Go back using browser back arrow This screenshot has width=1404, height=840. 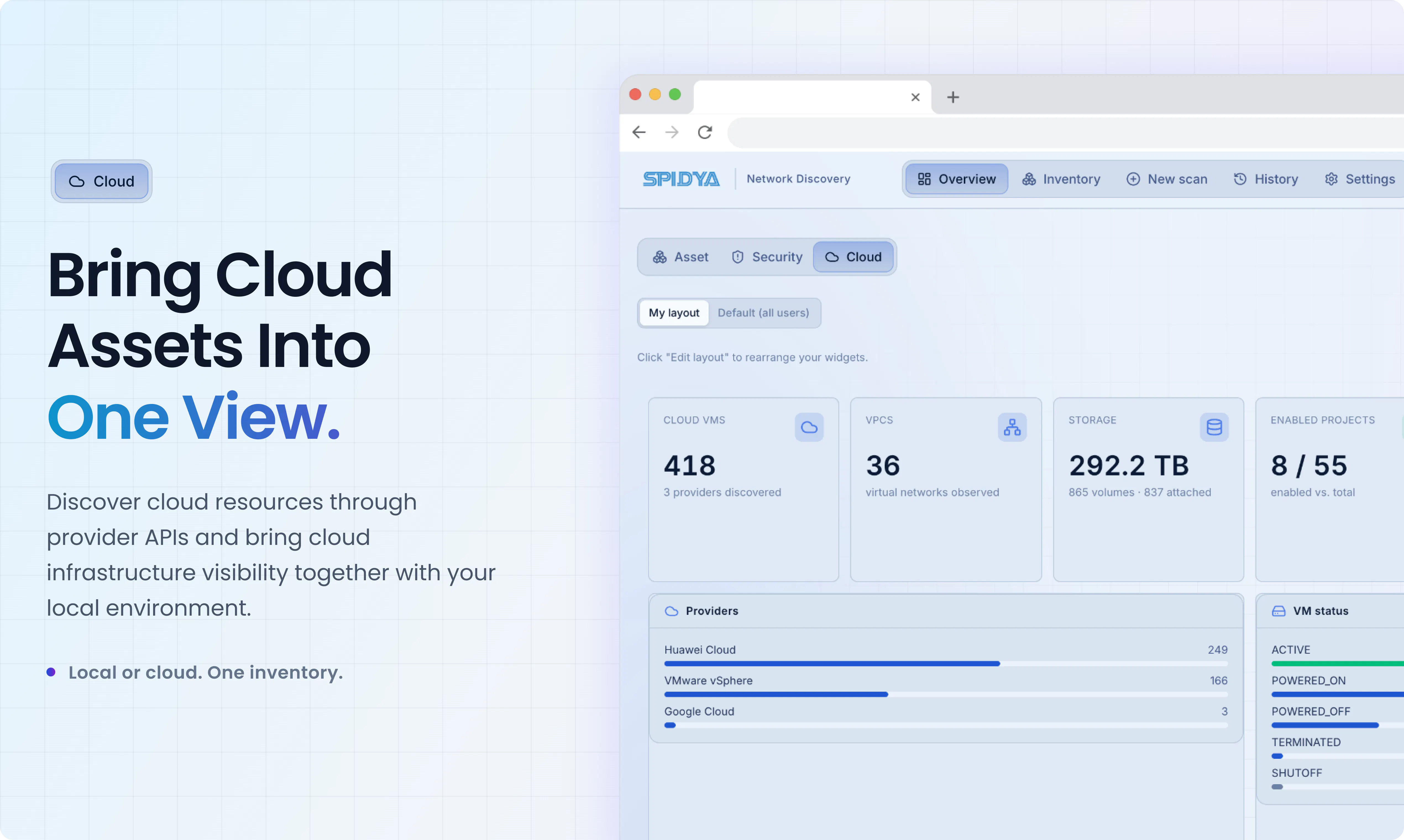pos(639,132)
